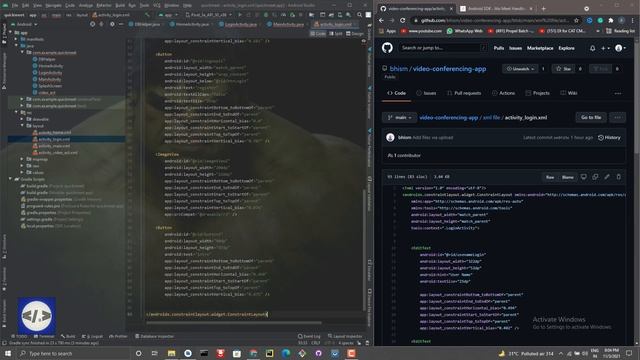Open Project panel settings gear
This screenshot has height=360, width=640.
coord(112,24)
